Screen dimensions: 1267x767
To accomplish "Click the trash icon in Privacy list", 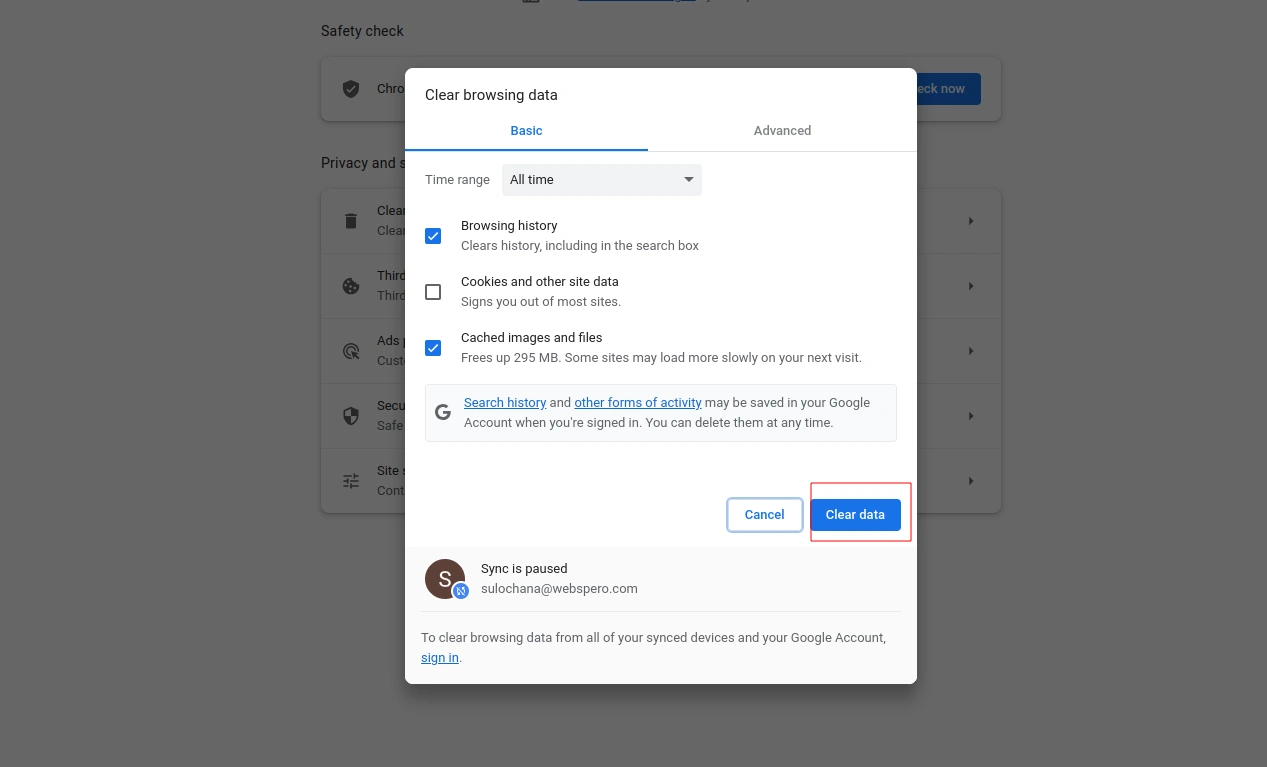I will (351, 221).
